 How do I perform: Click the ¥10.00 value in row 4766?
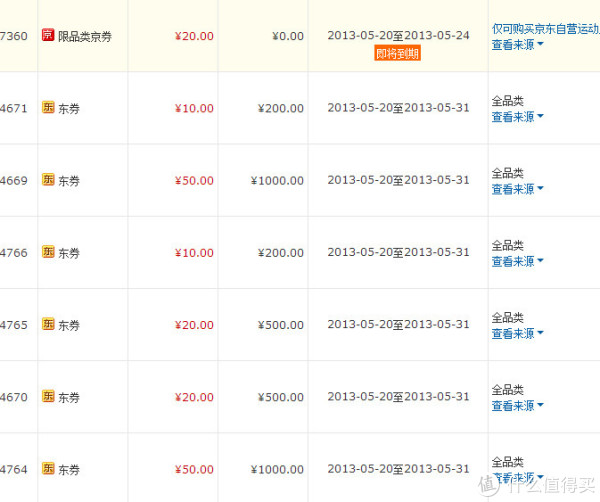point(194,253)
